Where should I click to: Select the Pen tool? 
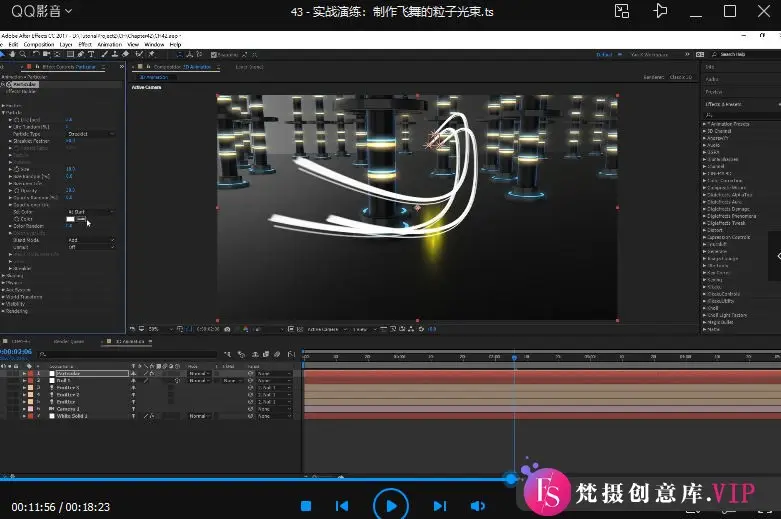click(x=81, y=54)
